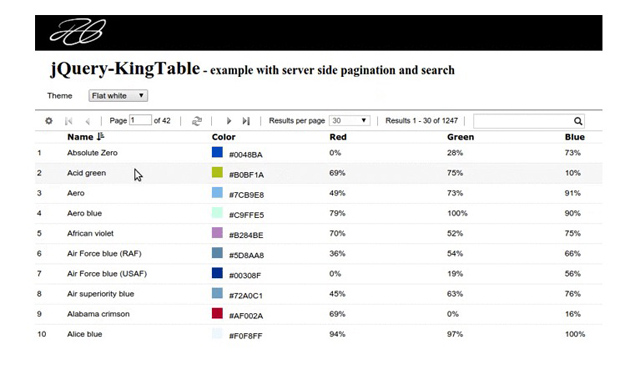Click the hex code #0048BA

point(246,155)
